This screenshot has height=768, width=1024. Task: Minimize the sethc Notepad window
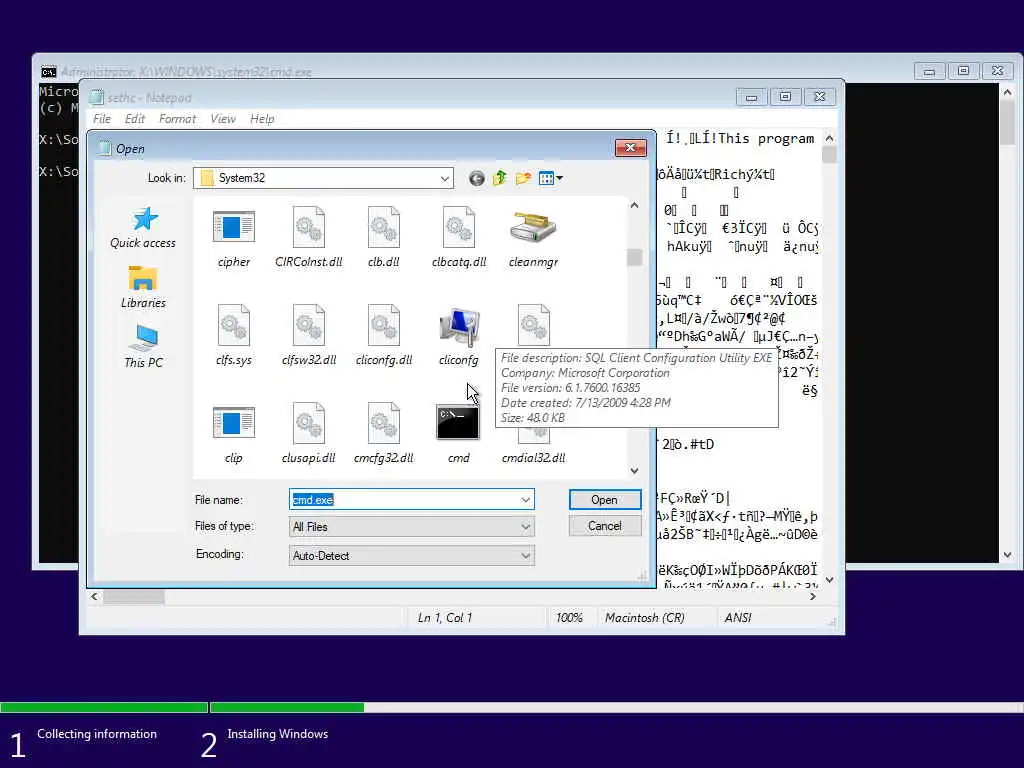tap(752, 97)
